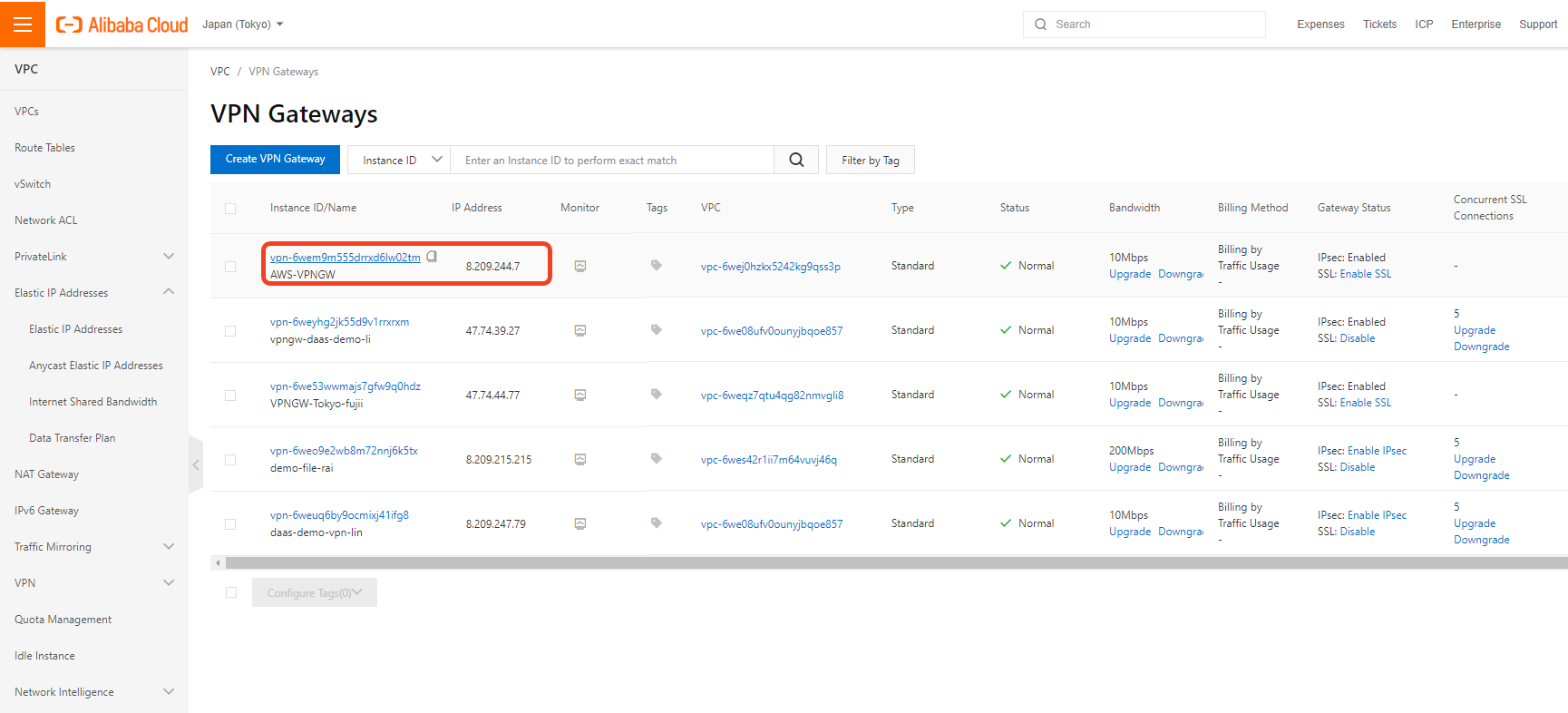Open Expenses in the top menu

pyautogui.click(x=1320, y=24)
